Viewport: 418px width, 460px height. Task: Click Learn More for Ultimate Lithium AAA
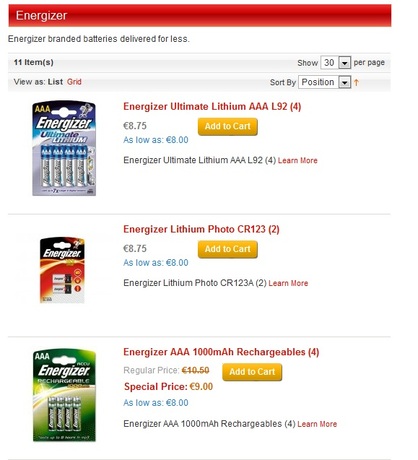point(297,160)
